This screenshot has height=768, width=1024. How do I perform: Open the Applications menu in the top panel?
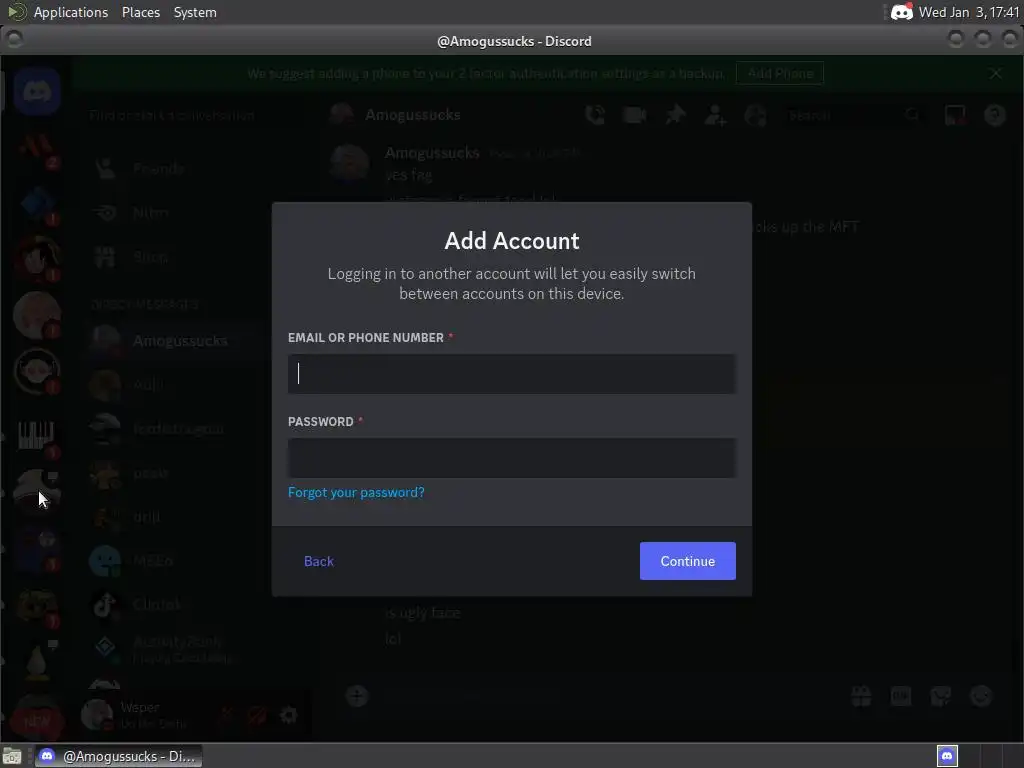(x=71, y=12)
